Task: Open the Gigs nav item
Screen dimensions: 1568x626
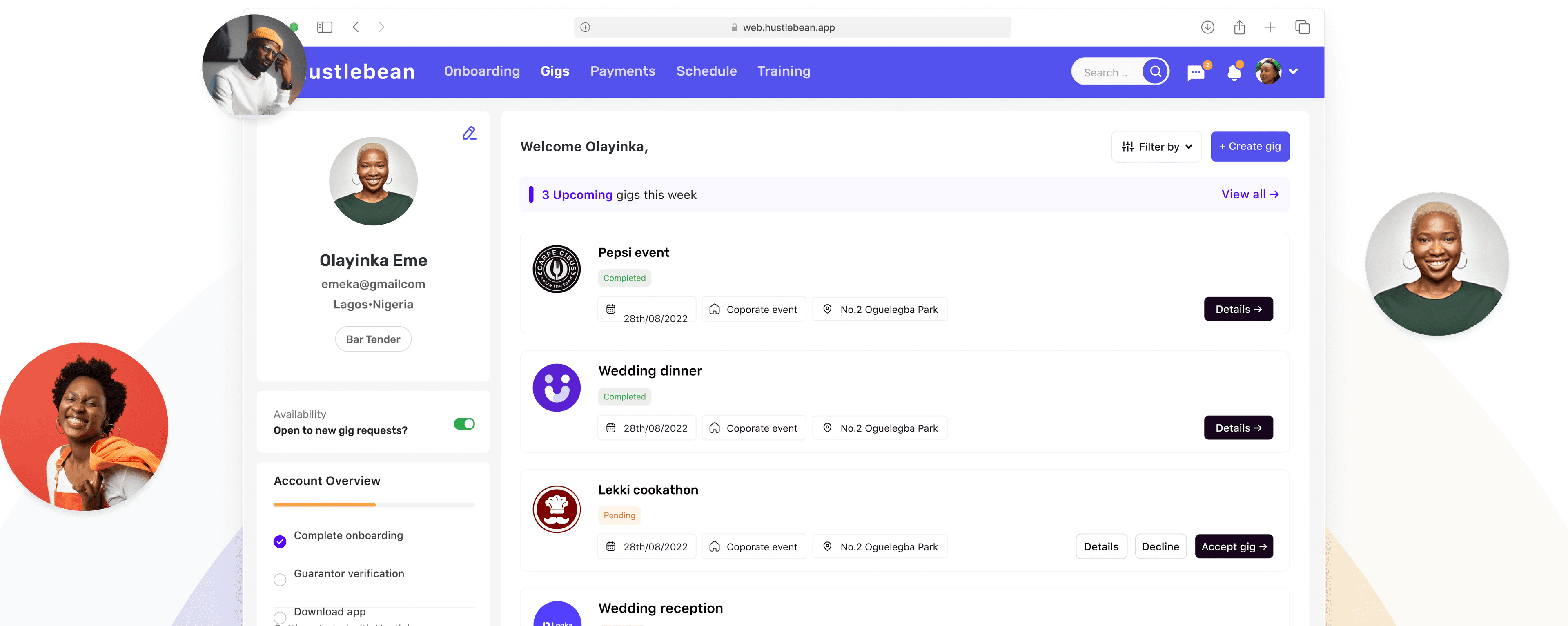Action: (555, 71)
